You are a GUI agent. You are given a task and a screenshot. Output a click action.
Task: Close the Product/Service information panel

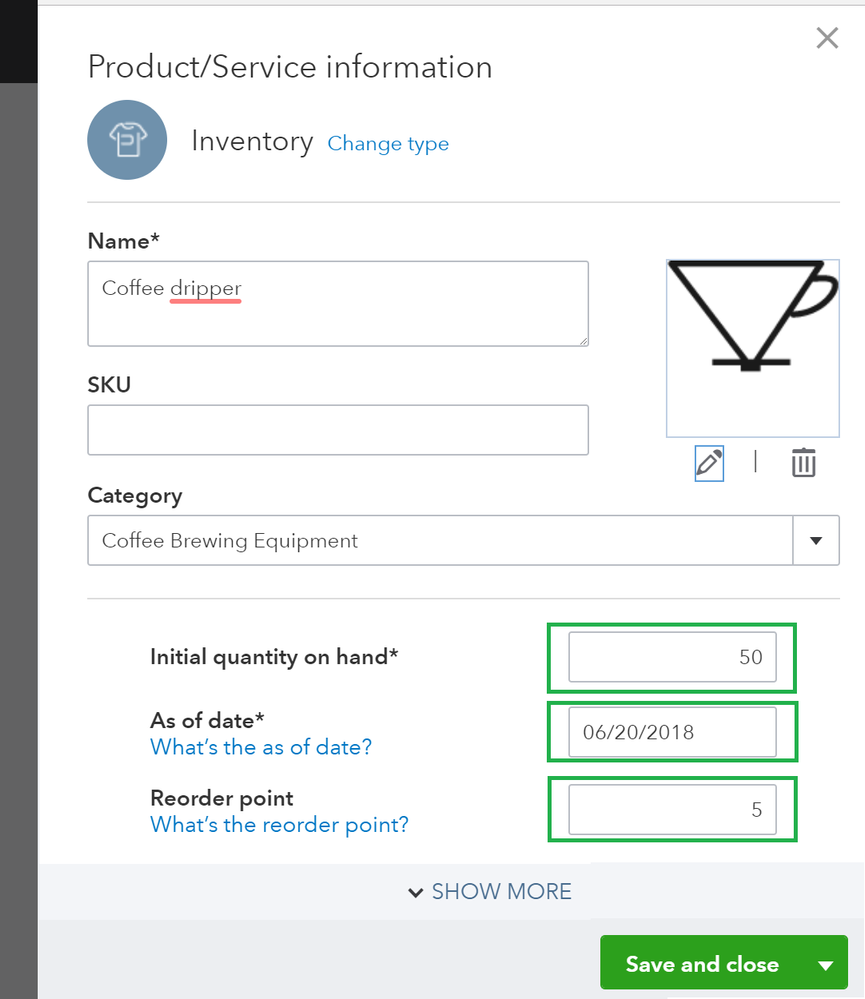click(827, 39)
